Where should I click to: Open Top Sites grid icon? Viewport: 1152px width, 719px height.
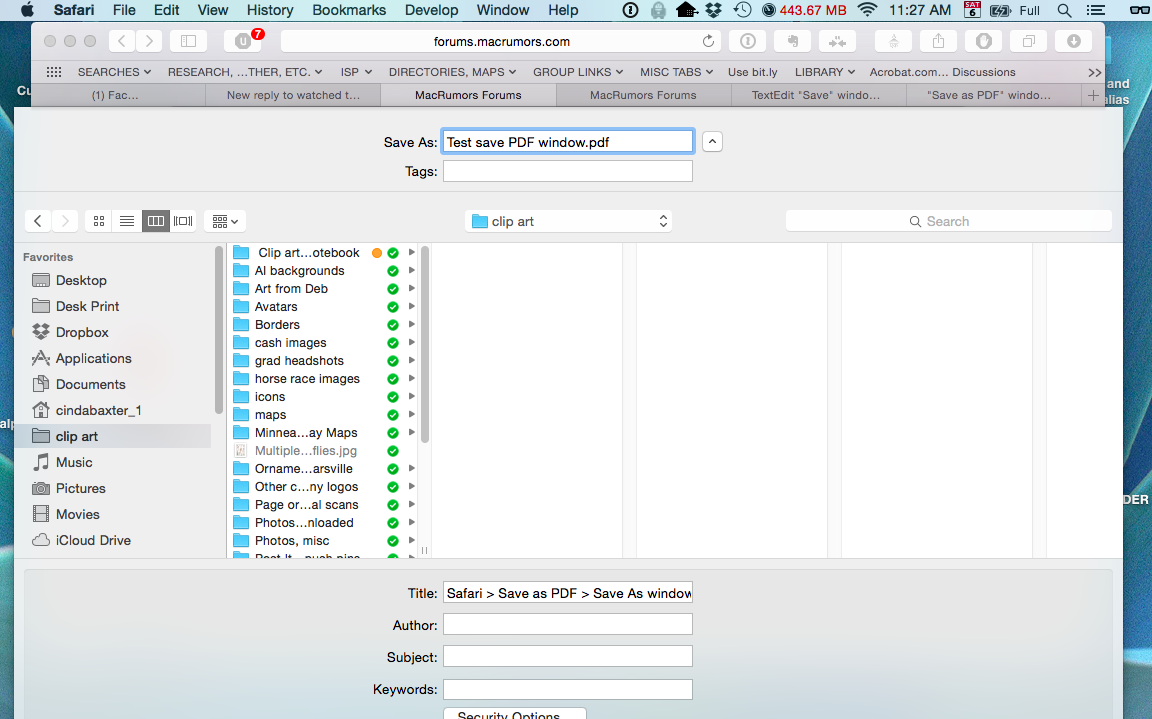pos(54,72)
